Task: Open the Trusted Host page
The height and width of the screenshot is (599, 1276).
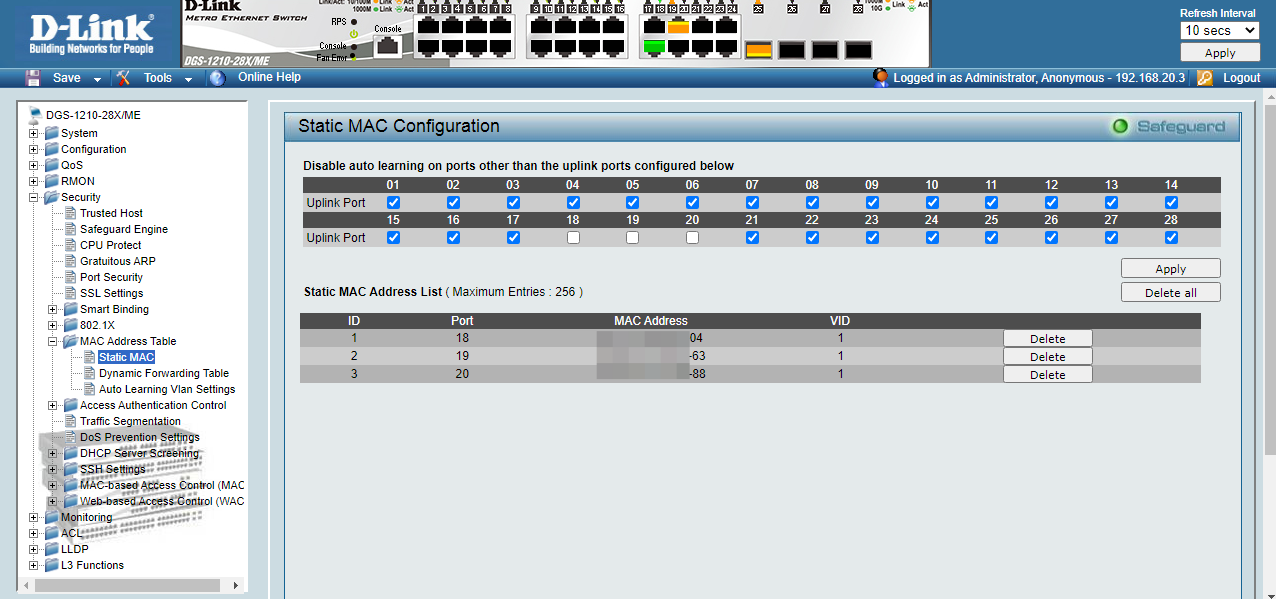Action: coord(111,213)
